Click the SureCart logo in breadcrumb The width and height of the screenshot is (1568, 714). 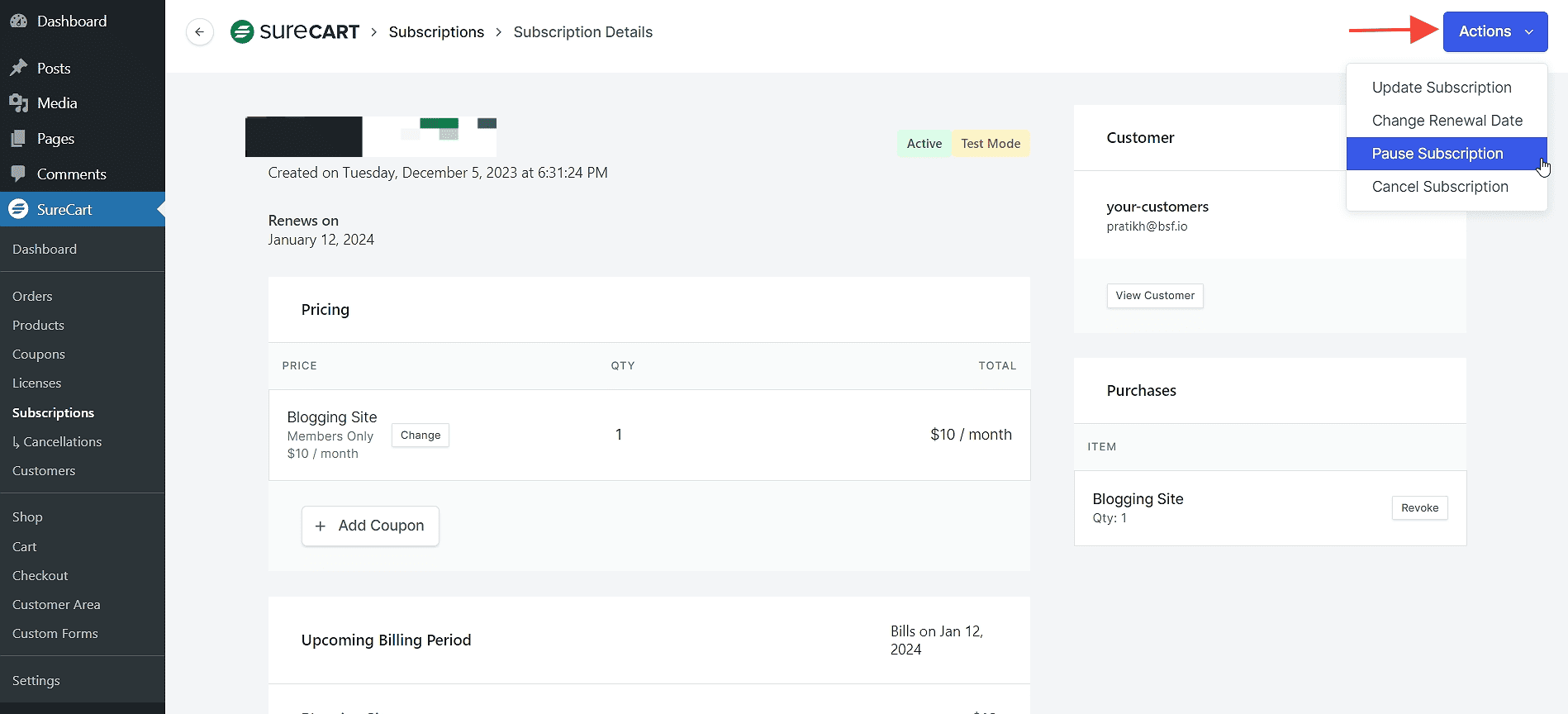coord(295,32)
